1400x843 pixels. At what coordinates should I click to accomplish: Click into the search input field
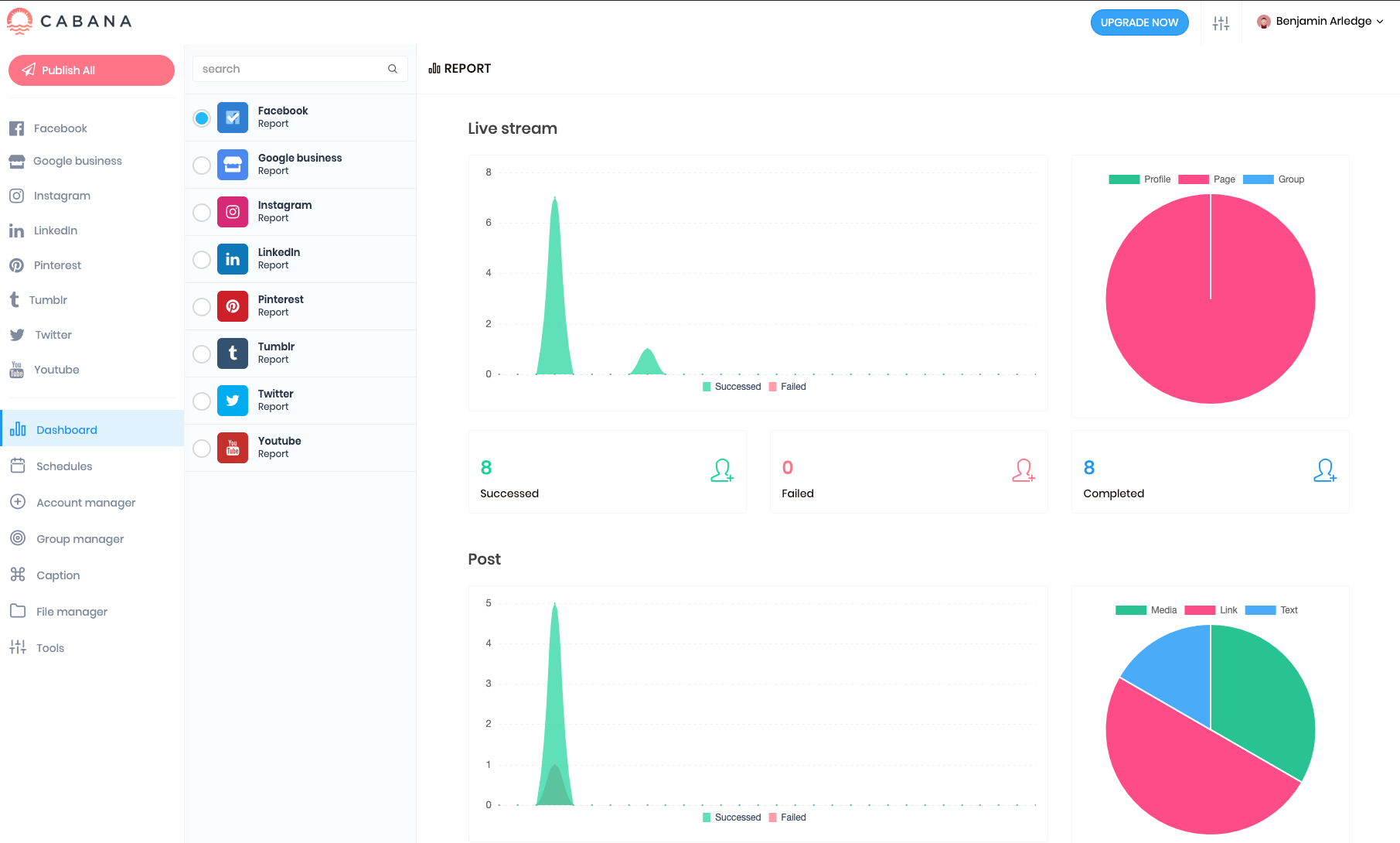click(290, 69)
